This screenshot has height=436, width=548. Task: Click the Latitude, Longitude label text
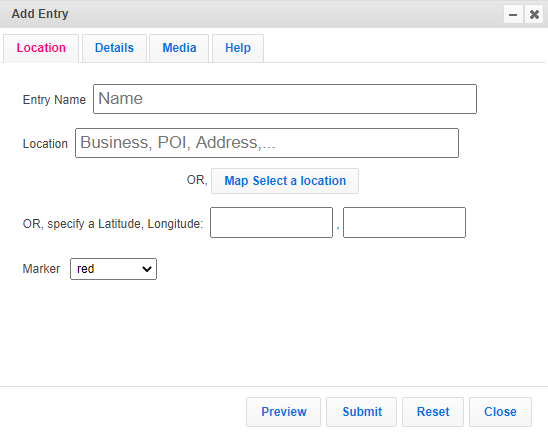113,224
